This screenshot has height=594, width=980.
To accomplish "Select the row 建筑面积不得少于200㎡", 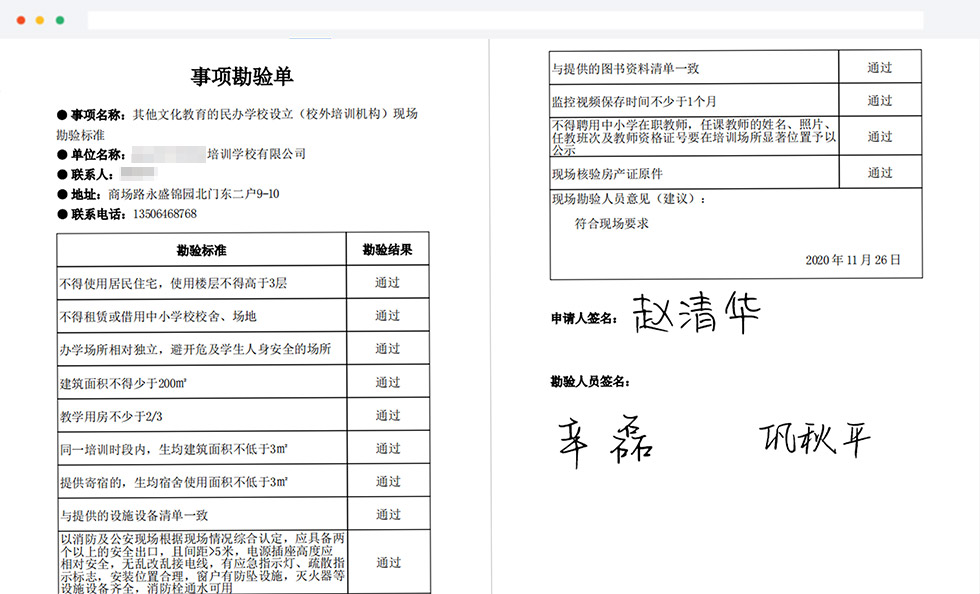I will pos(201,382).
